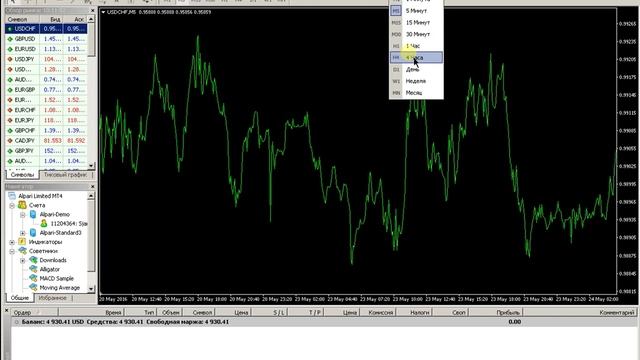Choose the День timeframe option

click(x=416, y=69)
